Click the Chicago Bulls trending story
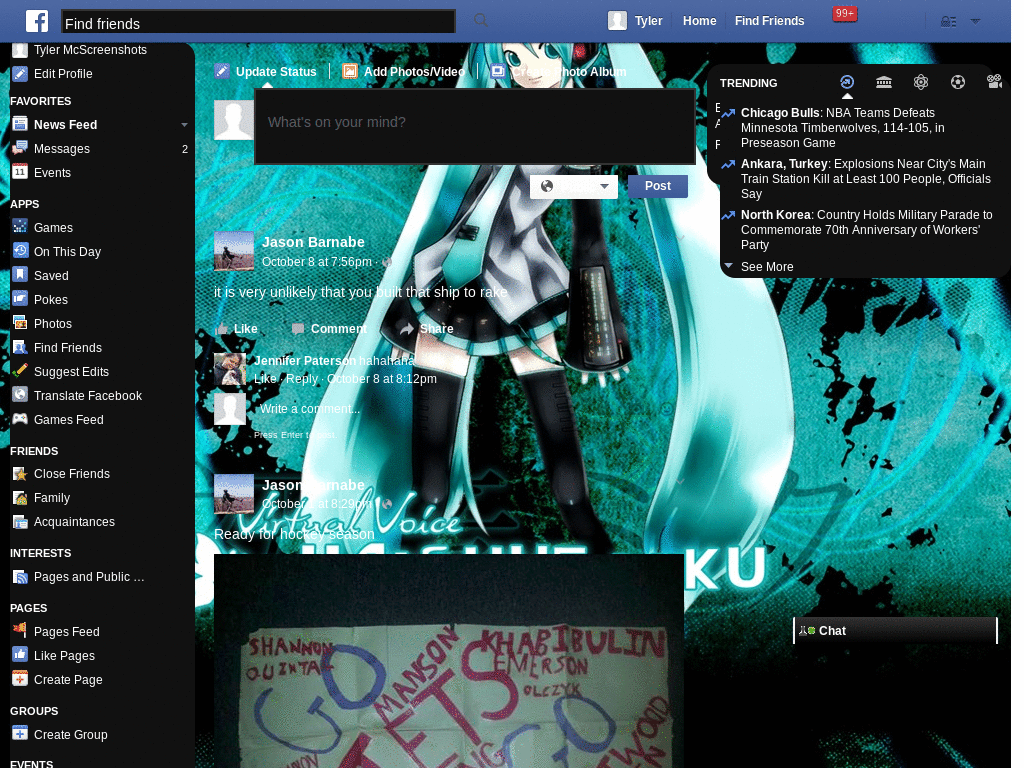Viewport: 1024px width, 768px height. tap(842, 127)
